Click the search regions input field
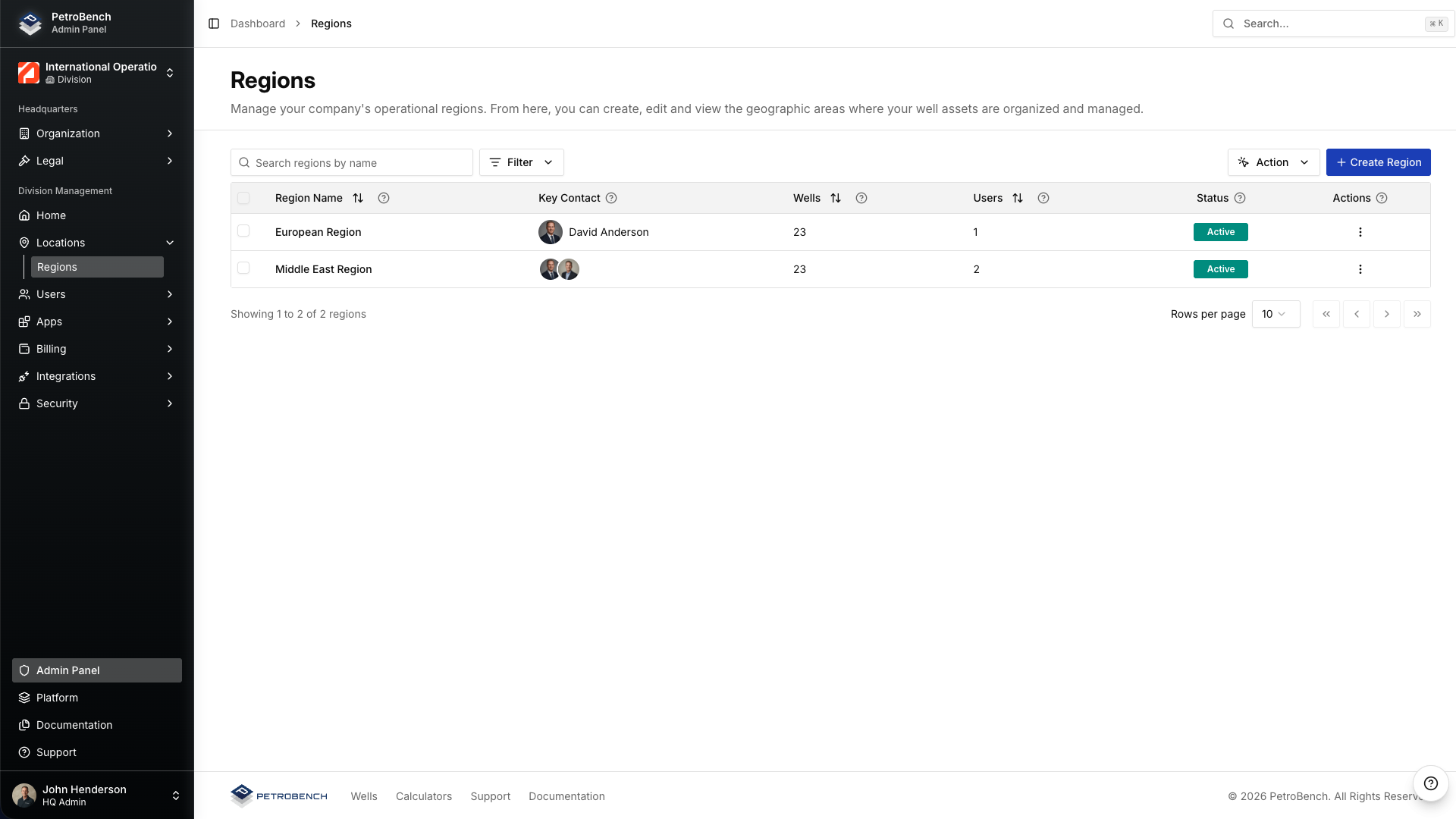Viewport: 1456px width, 819px height. click(x=352, y=162)
